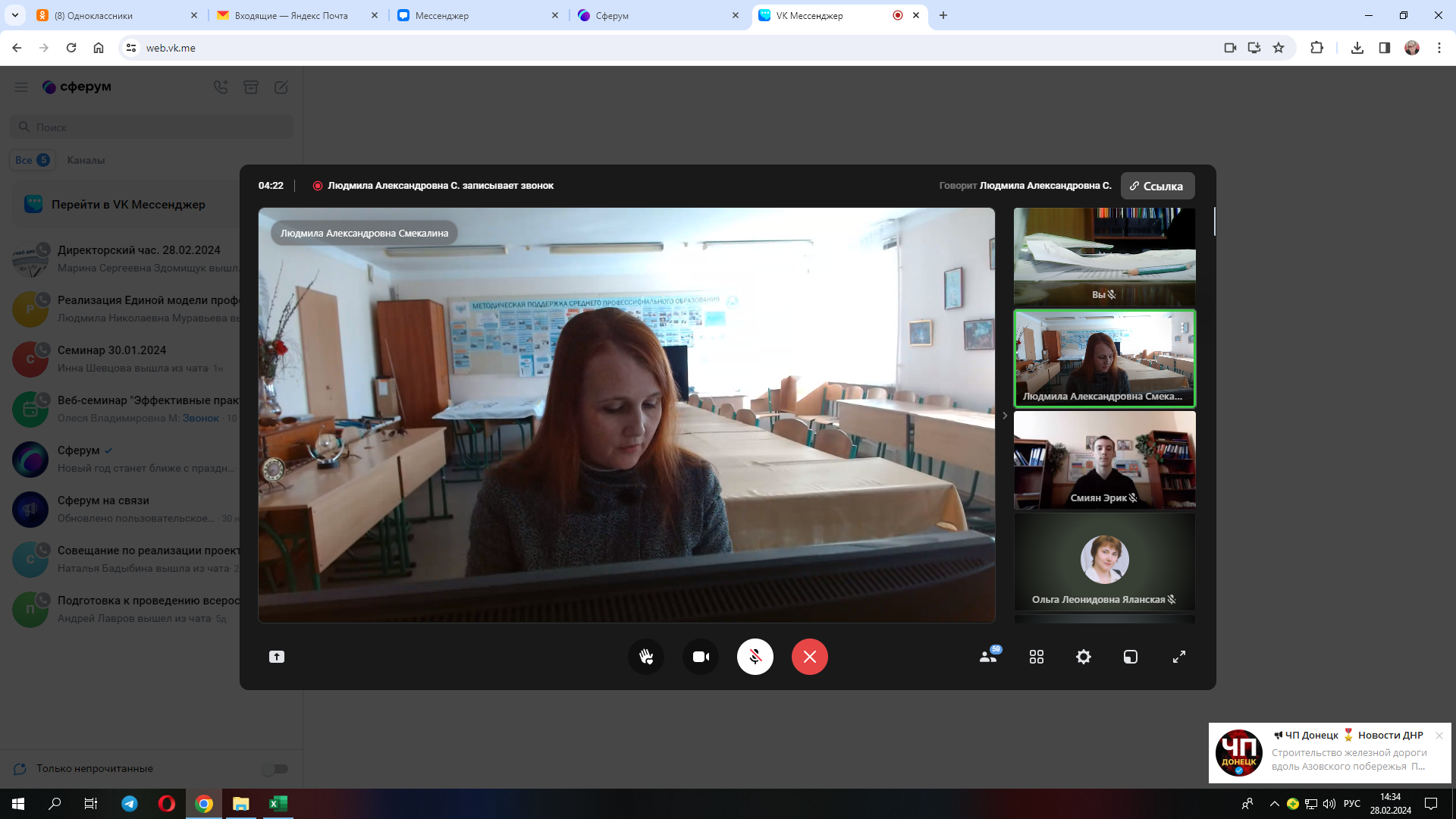Open the Chrome three-dot menu
The image size is (1456, 819).
1439,48
